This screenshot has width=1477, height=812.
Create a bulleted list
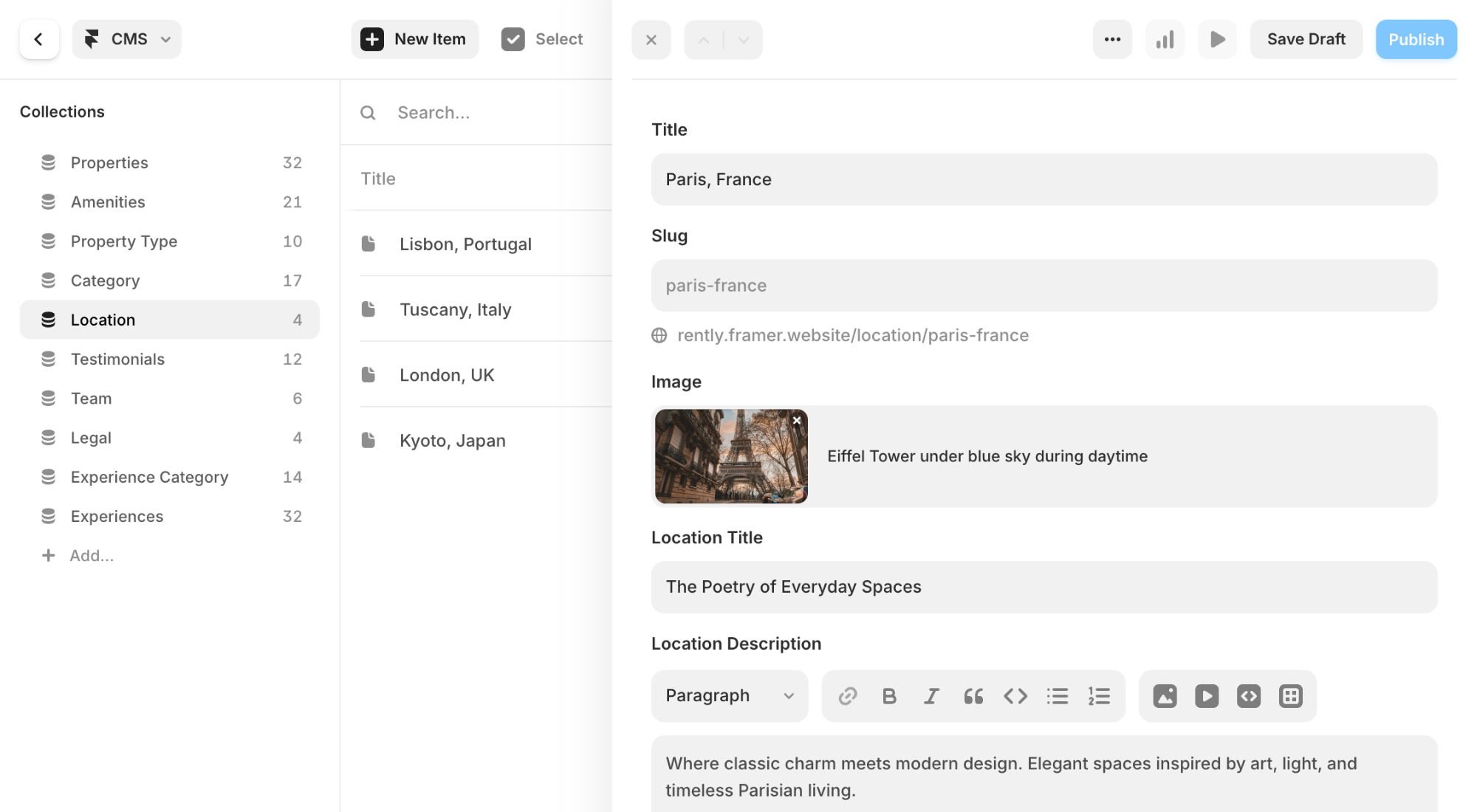point(1057,696)
